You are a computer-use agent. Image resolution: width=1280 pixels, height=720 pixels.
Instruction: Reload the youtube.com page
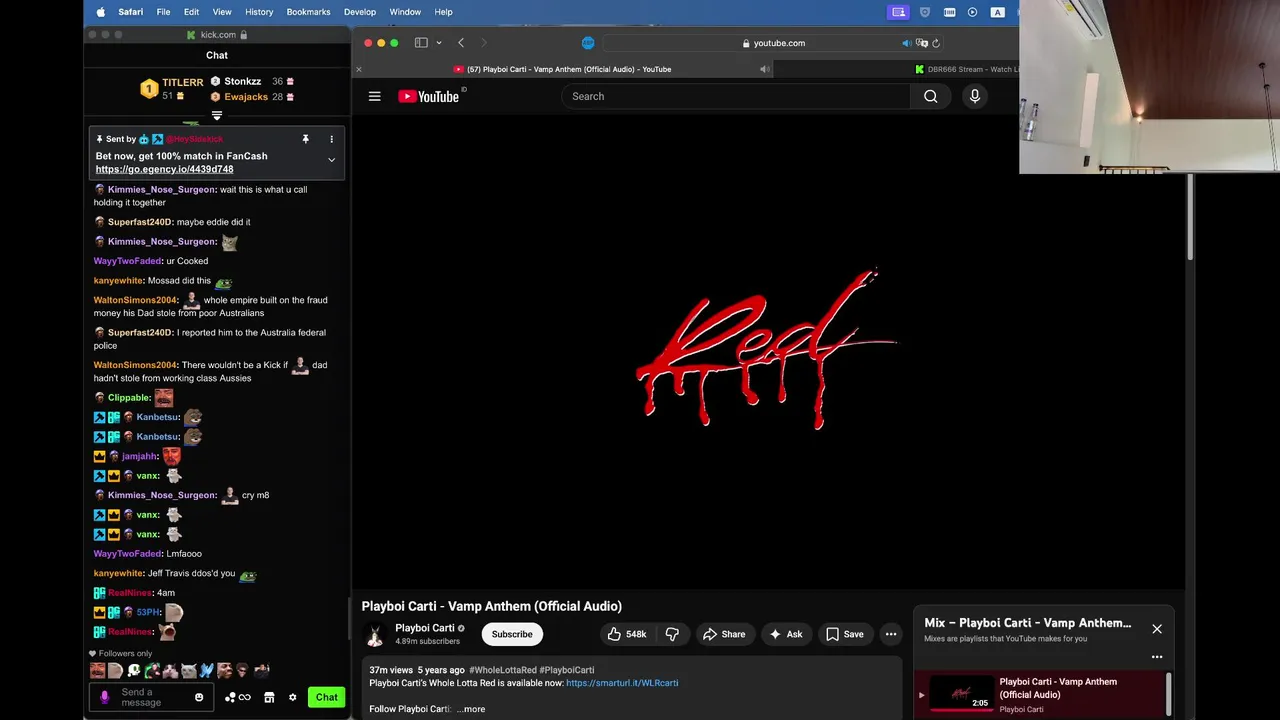[936, 43]
